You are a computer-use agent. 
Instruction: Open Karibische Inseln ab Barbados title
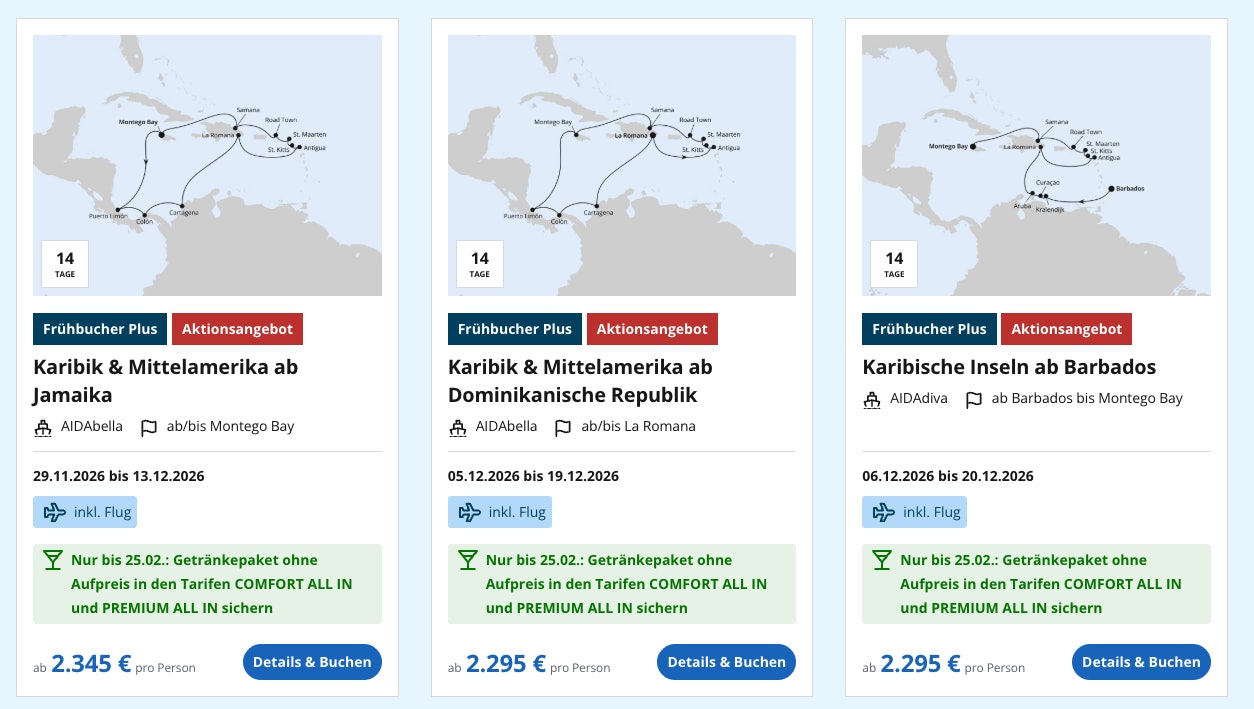1008,366
